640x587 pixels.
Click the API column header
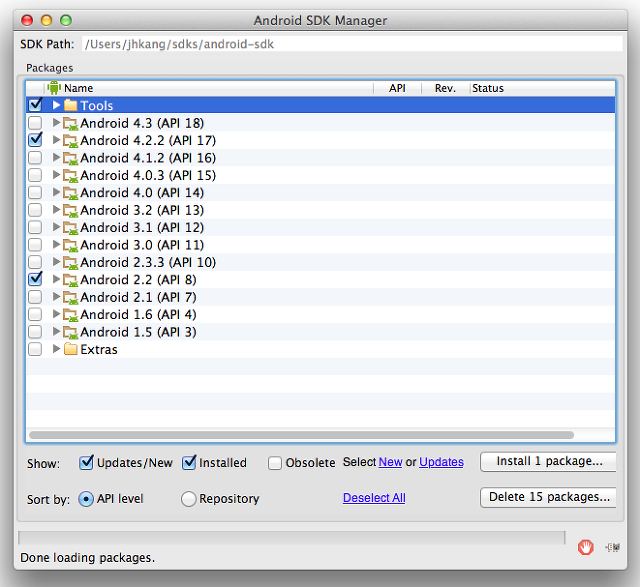tap(397, 88)
